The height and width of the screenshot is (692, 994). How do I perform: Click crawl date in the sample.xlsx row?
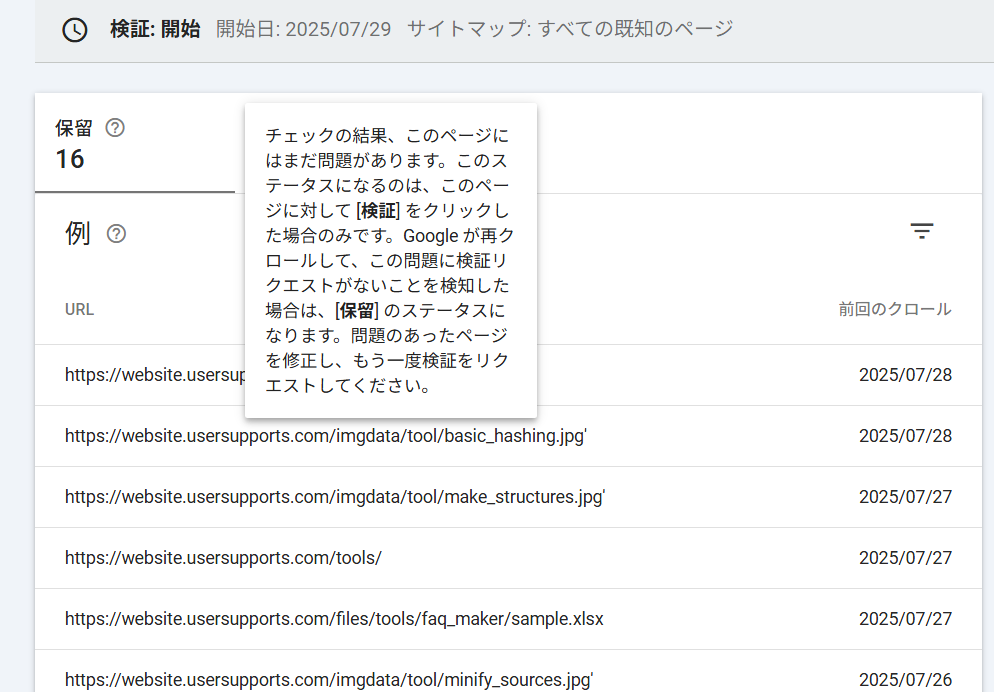point(905,619)
